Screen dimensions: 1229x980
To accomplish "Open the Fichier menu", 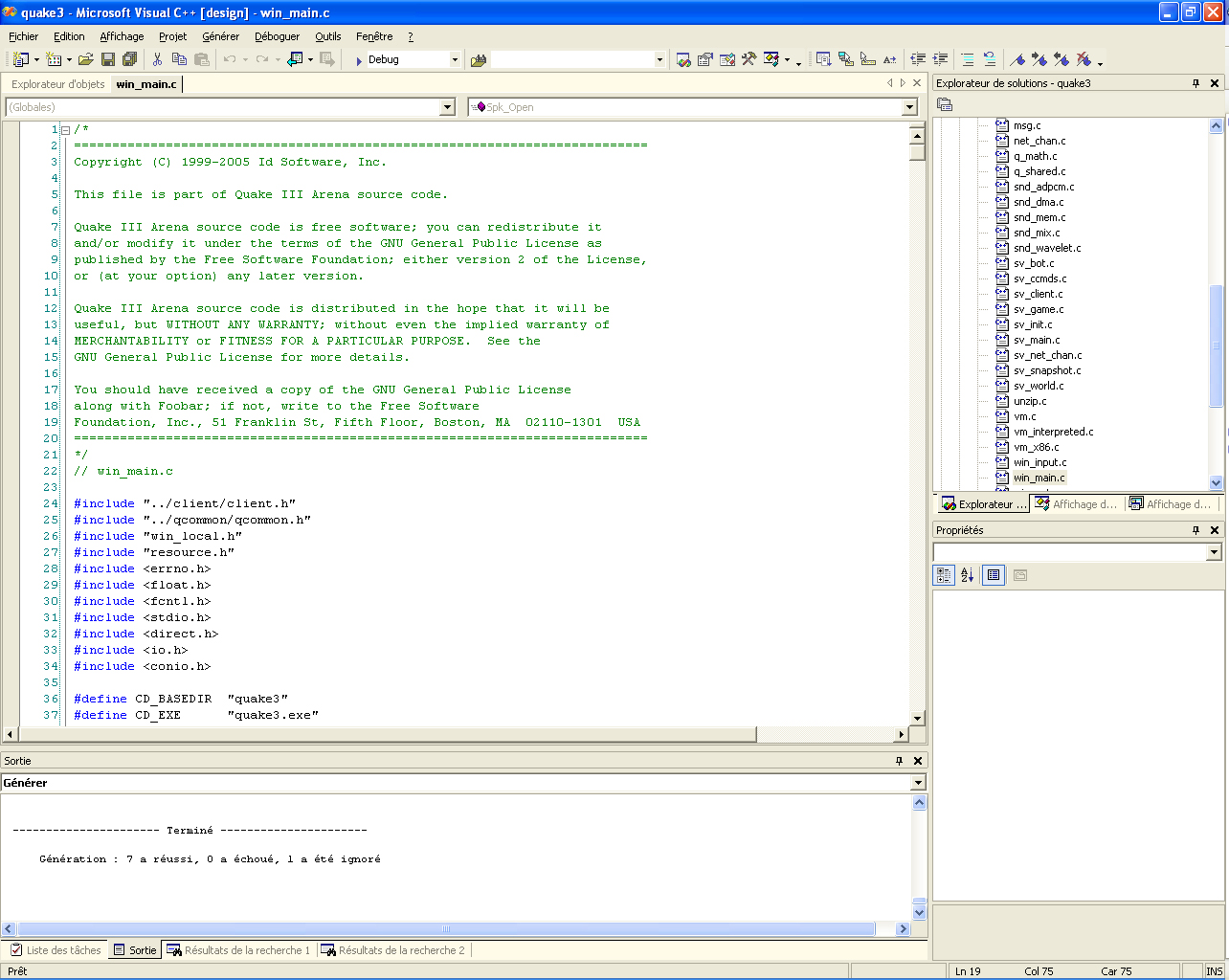I will (23, 36).
